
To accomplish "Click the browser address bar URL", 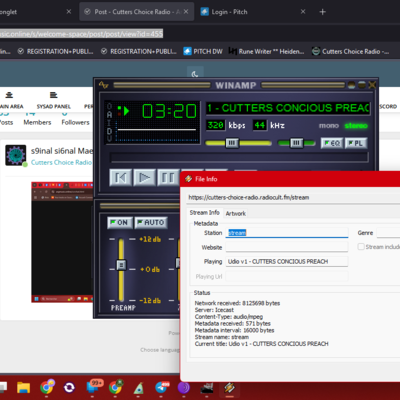I will pos(81,34).
